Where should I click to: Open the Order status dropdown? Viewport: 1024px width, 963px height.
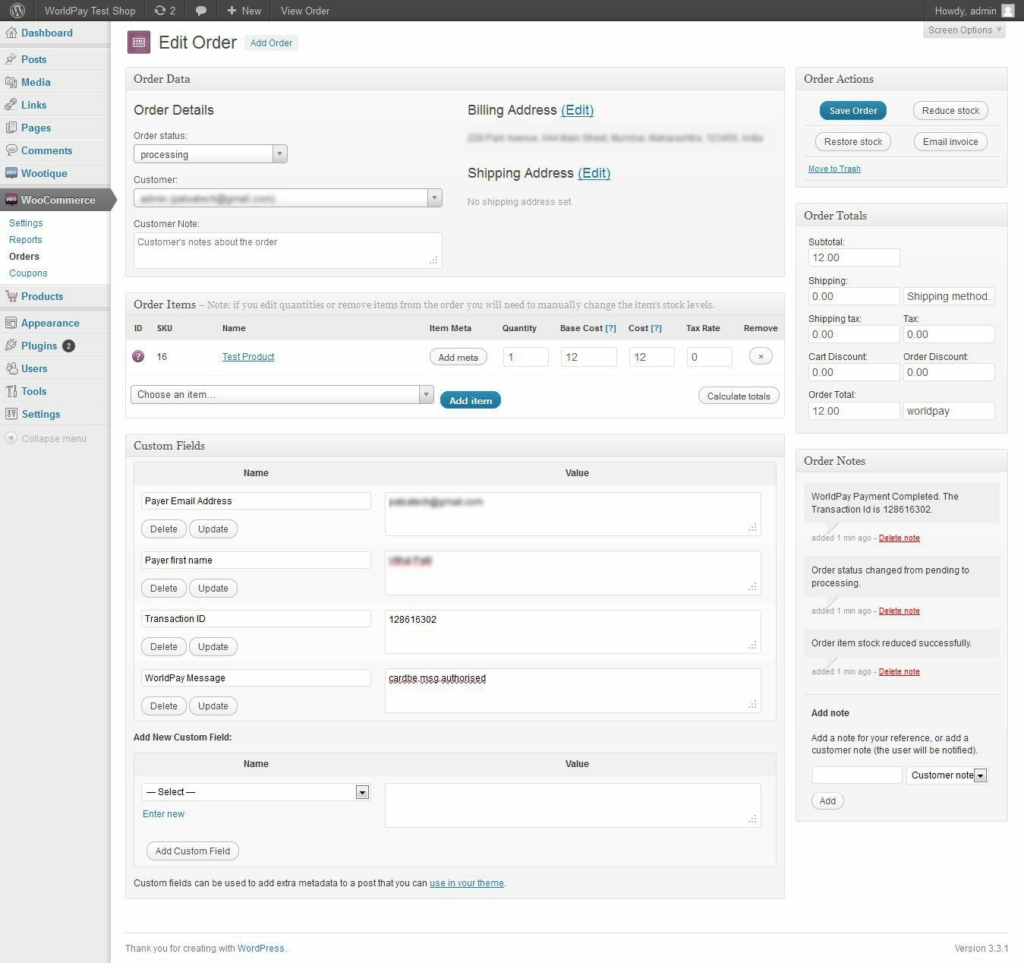click(x=210, y=154)
